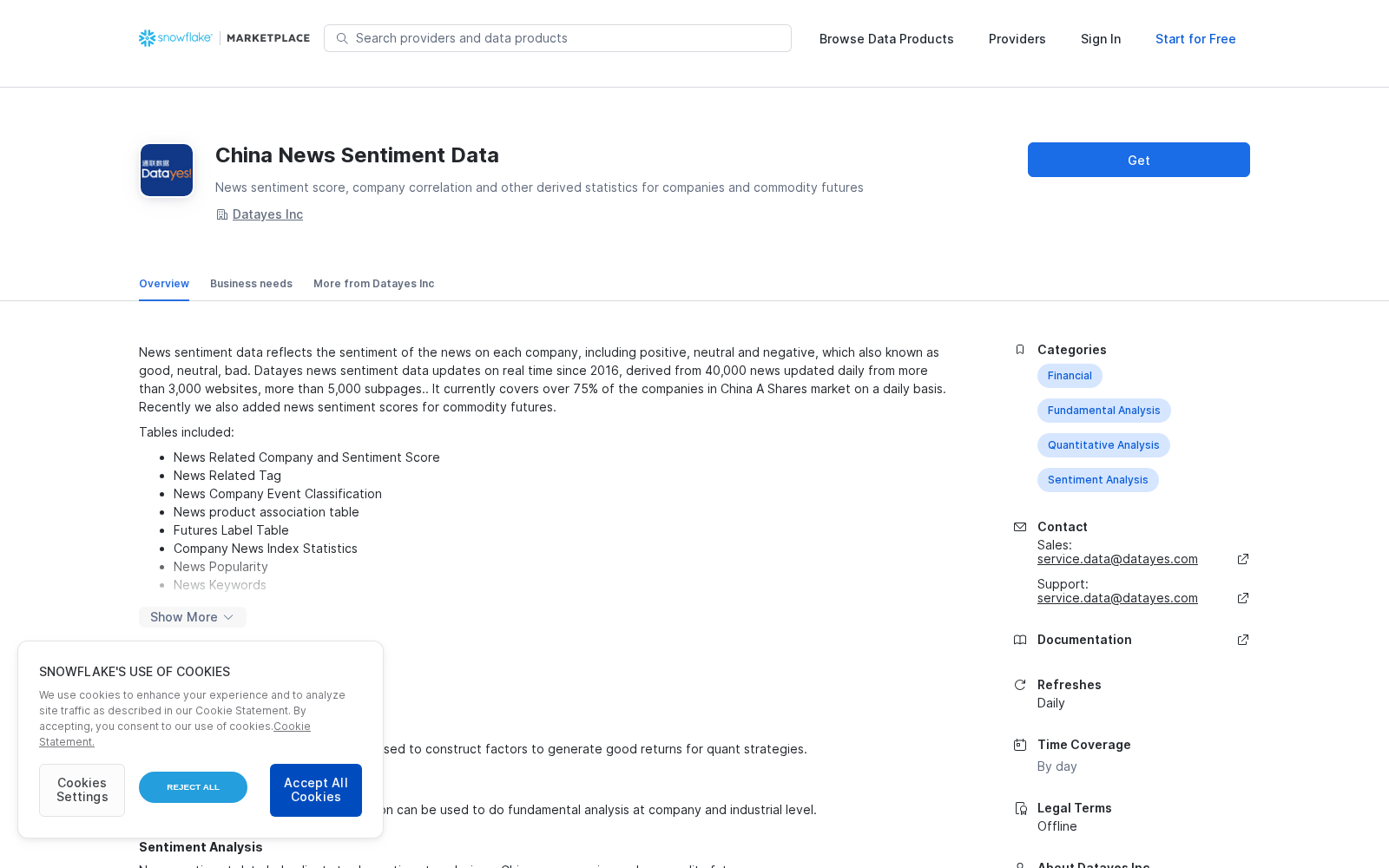Viewport: 1389px width, 868px height.
Task: Click 'Futures Label Table' list item
Action: coord(231,530)
